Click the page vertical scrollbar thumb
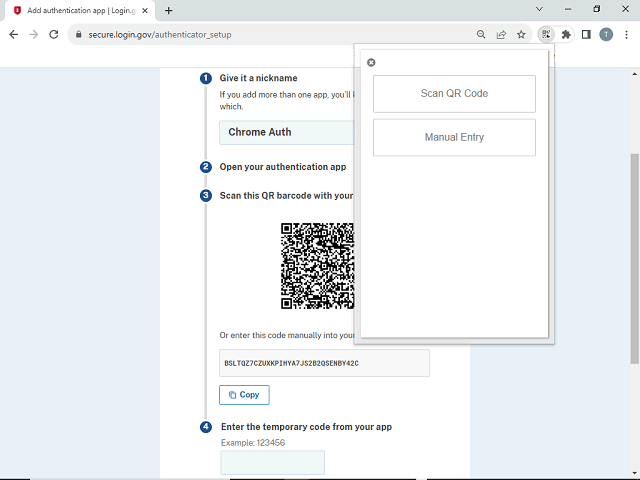 tap(634, 259)
